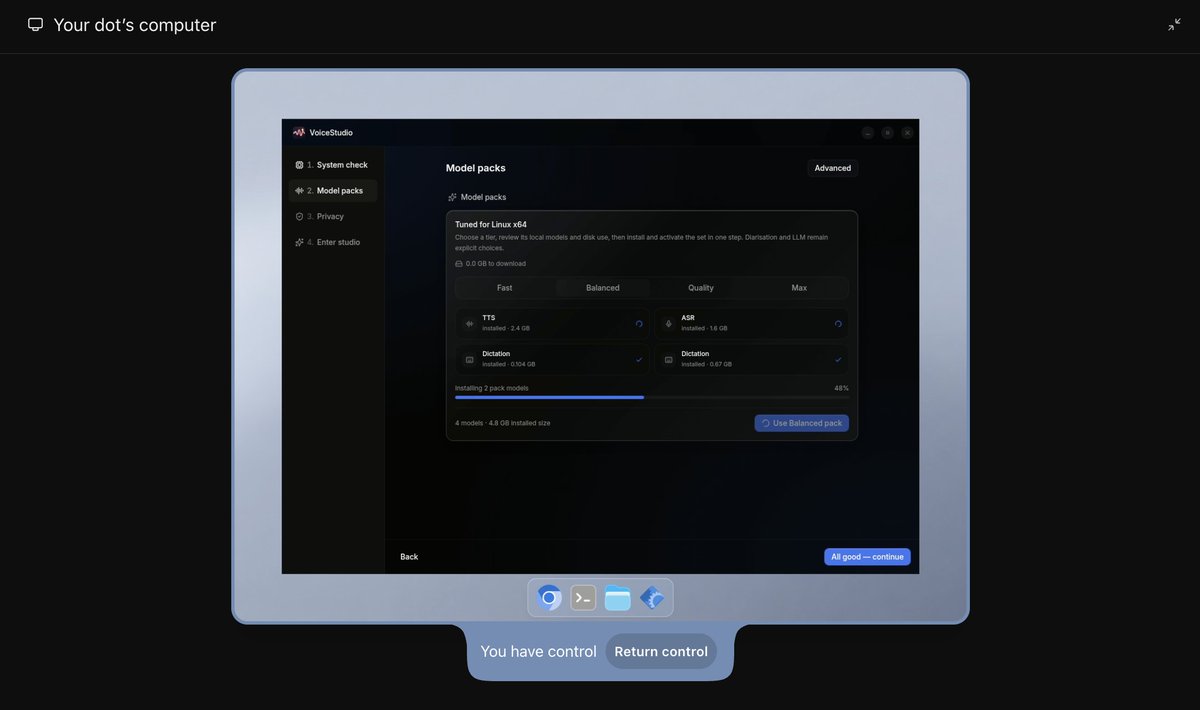Screen dimensions: 1200x710
Task: Launch the Terminal from the dock
Action: click(x=583, y=598)
